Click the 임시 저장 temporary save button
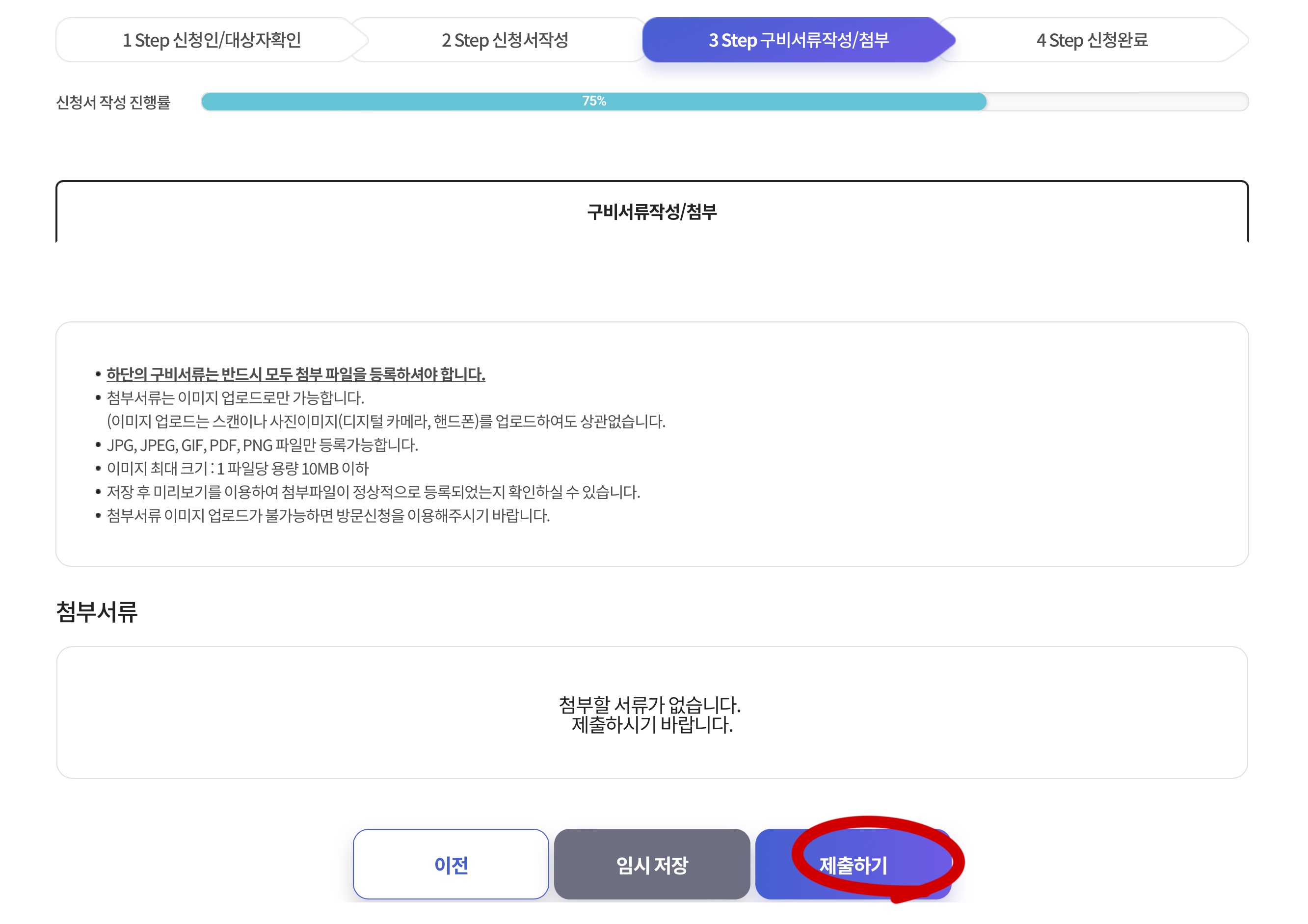Viewport: 1308px width, 924px height. 654,864
